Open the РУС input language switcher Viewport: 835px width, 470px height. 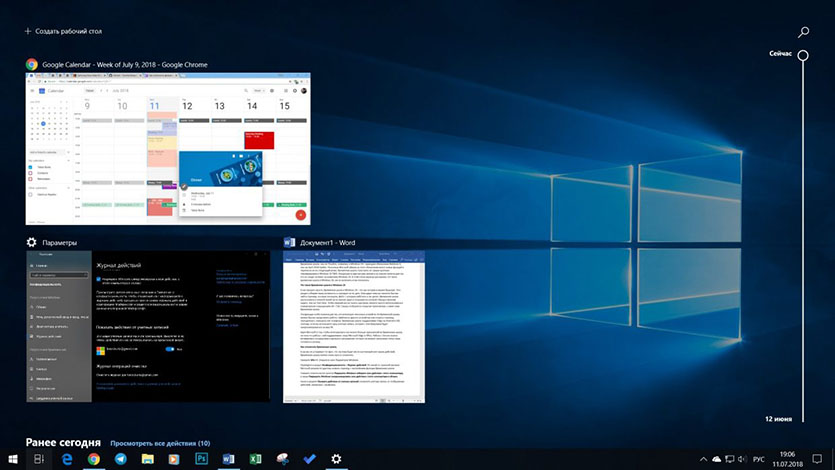pos(758,459)
